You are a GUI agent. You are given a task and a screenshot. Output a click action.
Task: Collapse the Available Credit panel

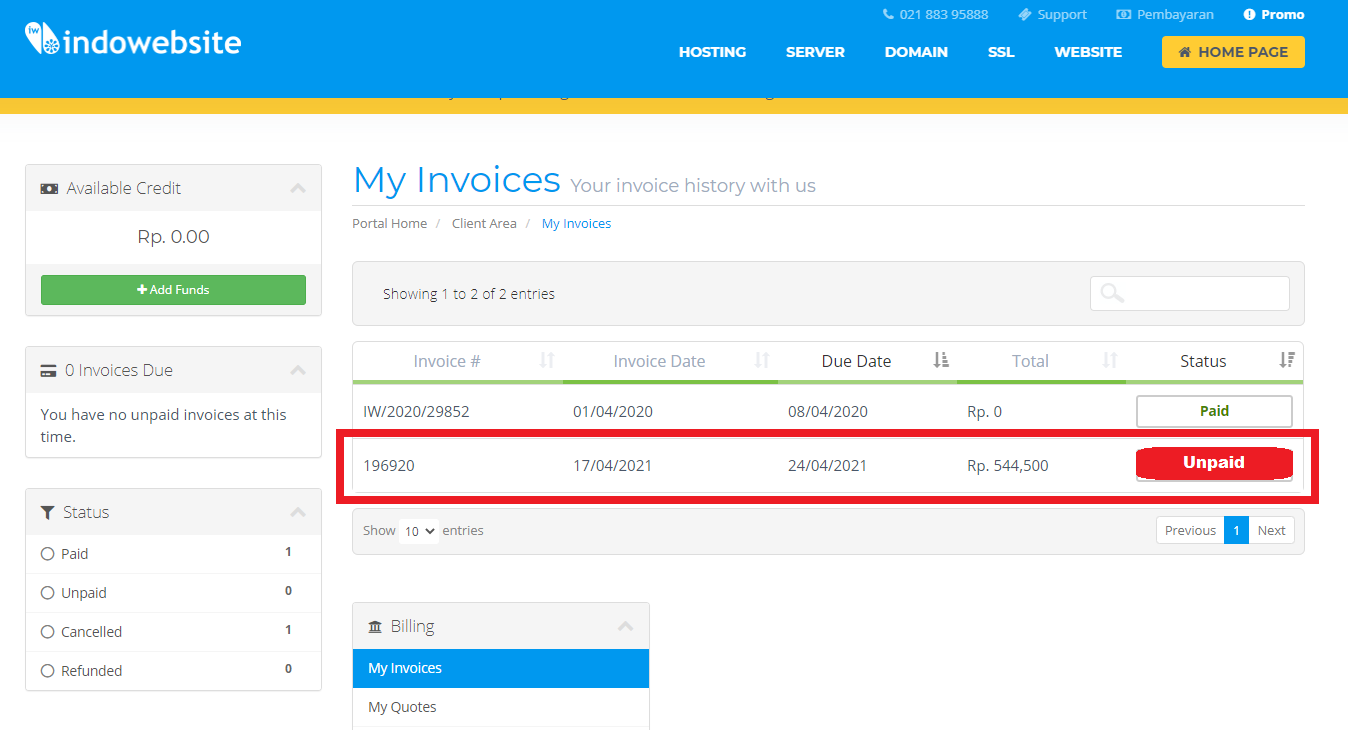[x=297, y=187]
